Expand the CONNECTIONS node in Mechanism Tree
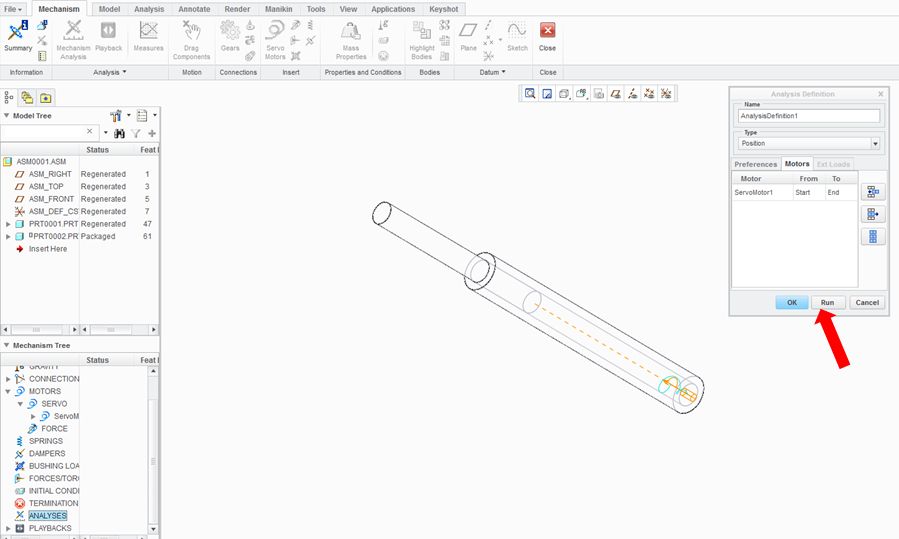The height and width of the screenshot is (539, 899). coord(8,379)
